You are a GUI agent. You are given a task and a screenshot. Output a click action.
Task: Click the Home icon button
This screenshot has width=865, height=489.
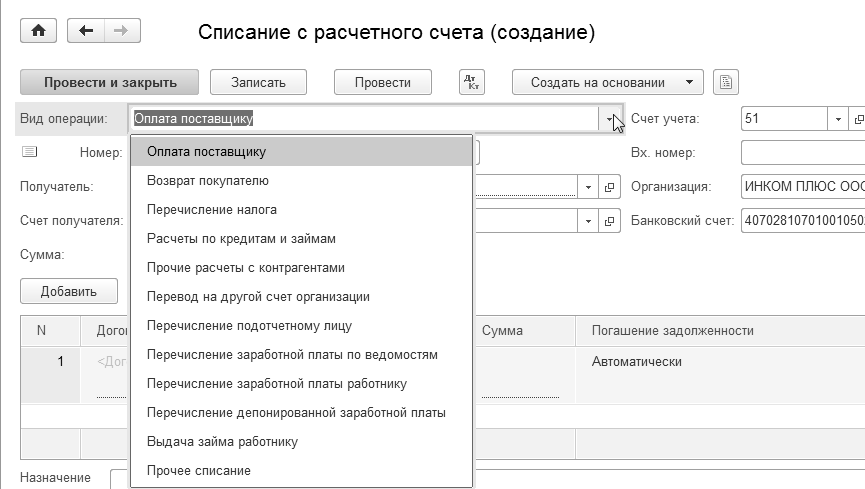coord(39,31)
